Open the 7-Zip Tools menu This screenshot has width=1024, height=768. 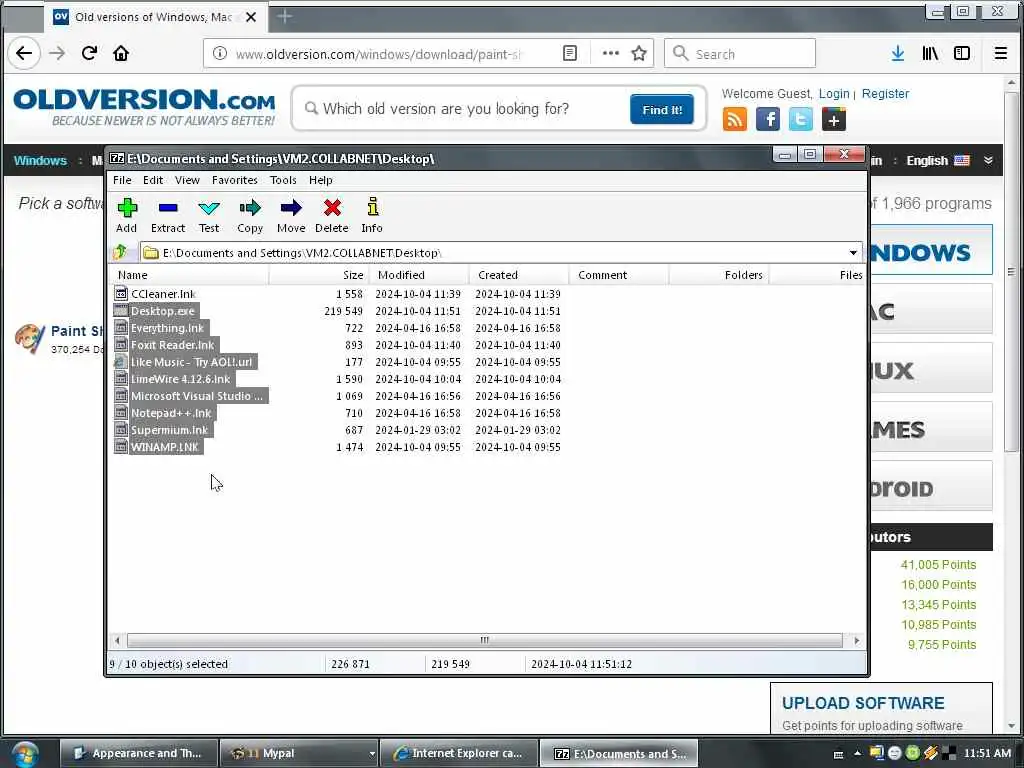click(283, 180)
